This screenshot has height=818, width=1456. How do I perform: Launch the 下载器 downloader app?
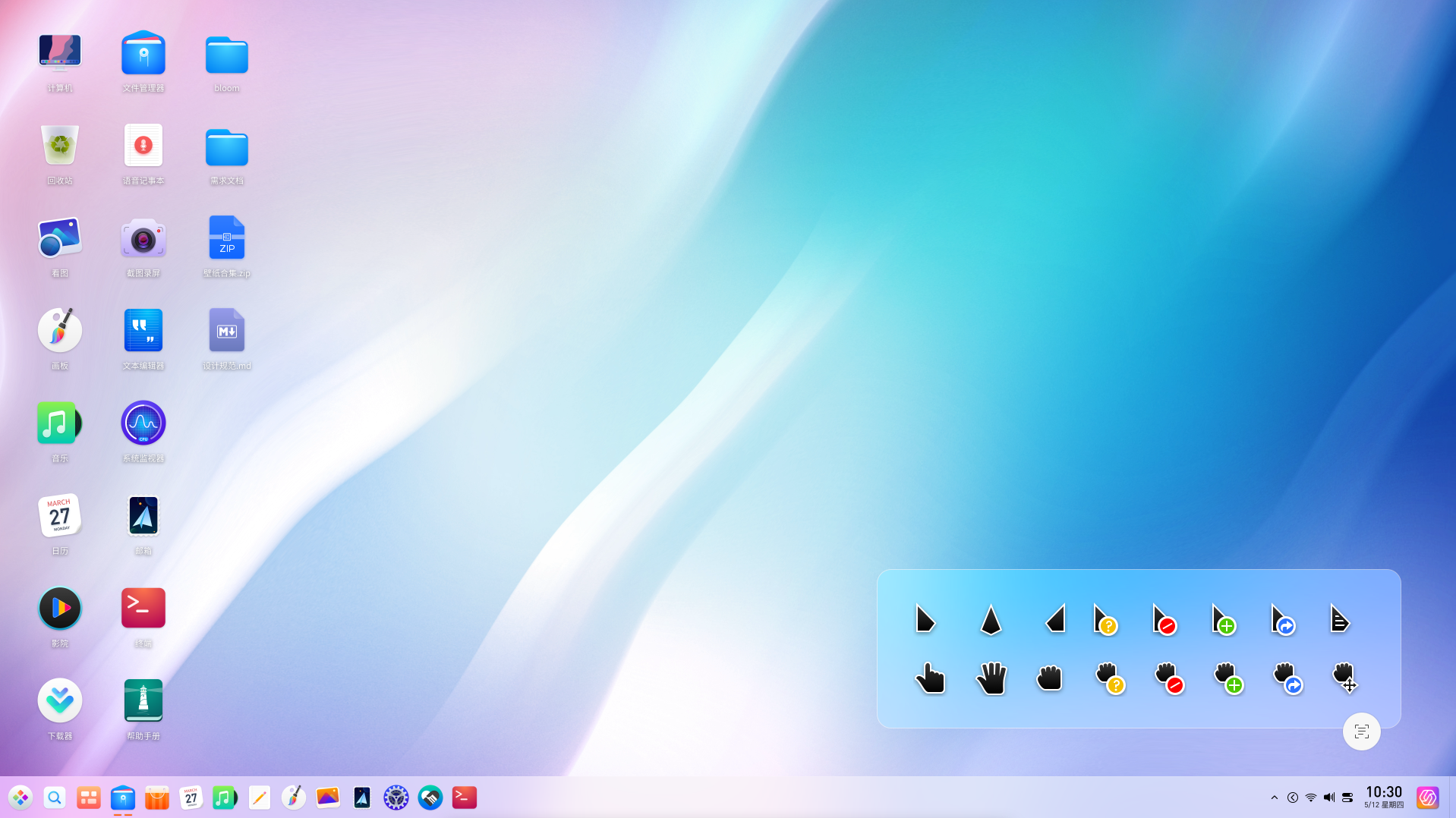point(60,700)
